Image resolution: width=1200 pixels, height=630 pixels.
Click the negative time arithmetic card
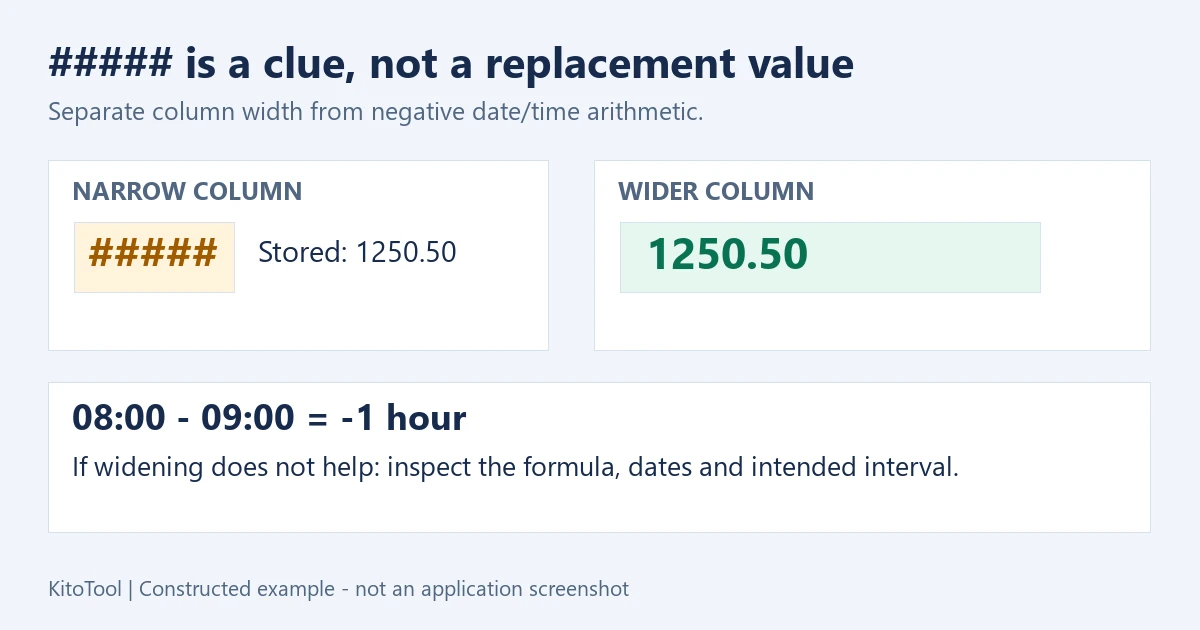coord(599,457)
